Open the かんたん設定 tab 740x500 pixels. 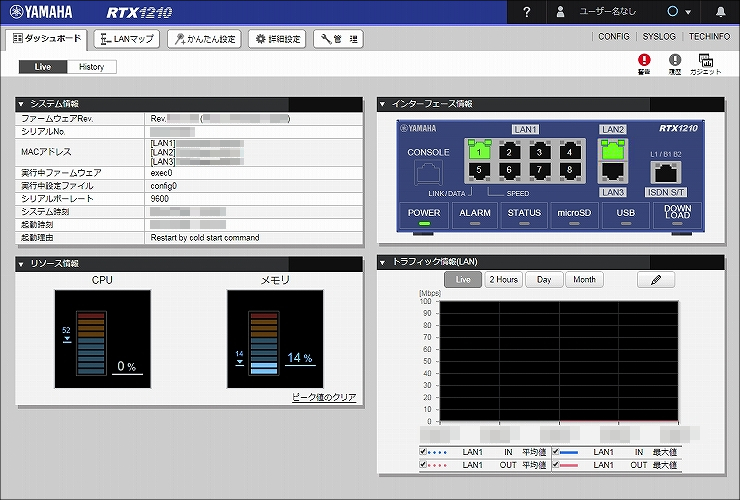tap(204, 39)
